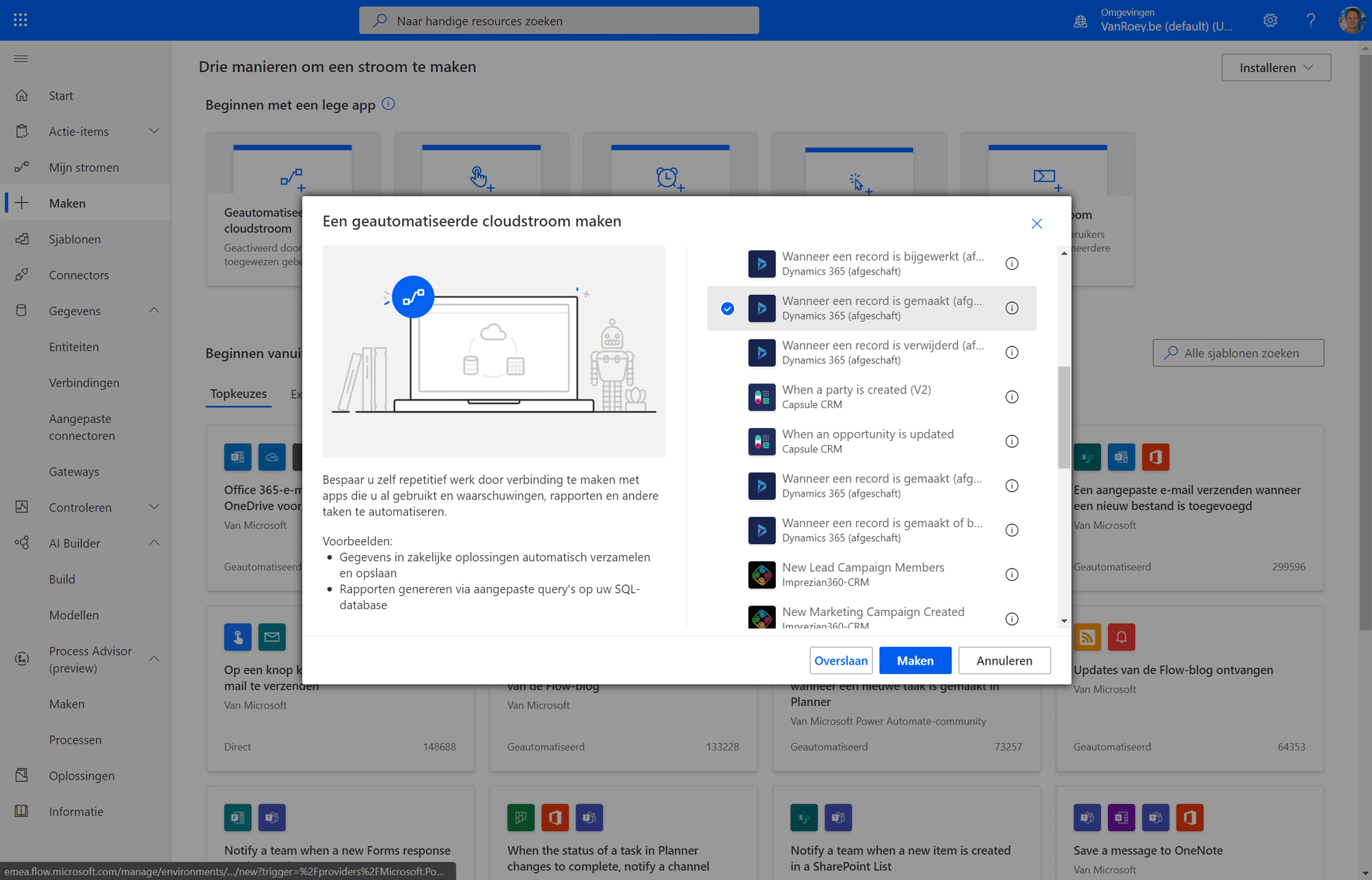The width and height of the screenshot is (1372, 880).
Task: Open the help question mark icon
Action: click(x=1311, y=21)
